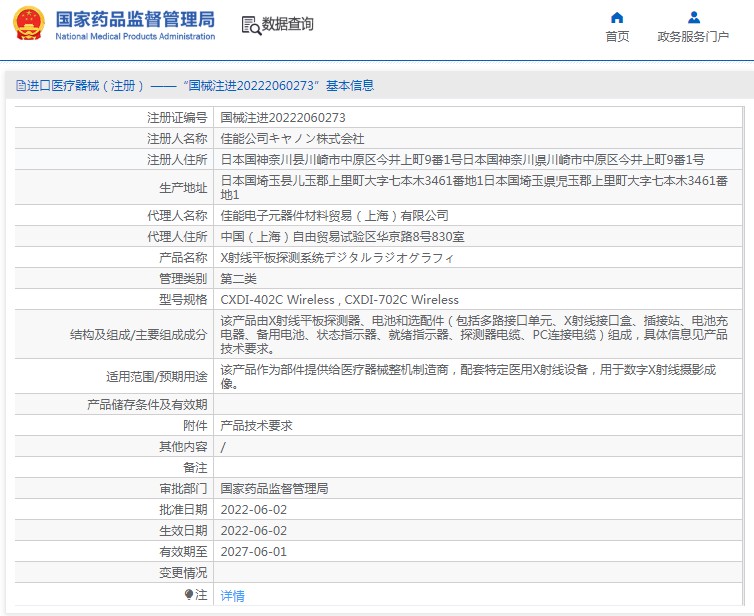The width and height of the screenshot is (754, 616).
Task: Click the slash value of 其他内容
Action: tap(223, 447)
